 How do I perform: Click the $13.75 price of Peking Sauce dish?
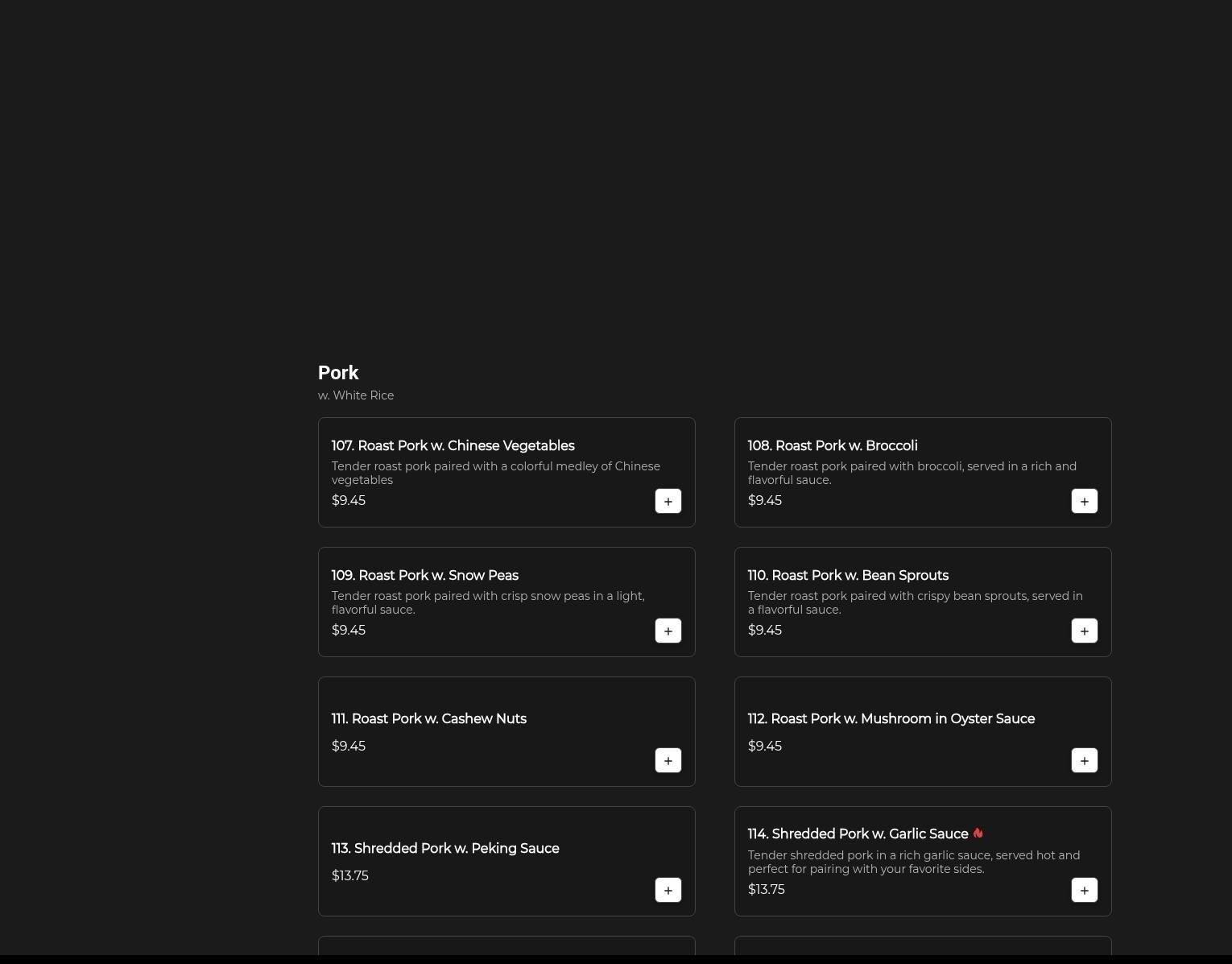pos(350,876)
